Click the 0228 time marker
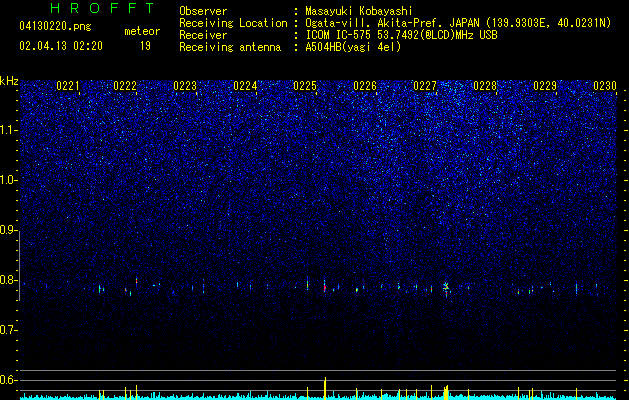This screenshot has width=629, height=400. (x=485, y=86)
